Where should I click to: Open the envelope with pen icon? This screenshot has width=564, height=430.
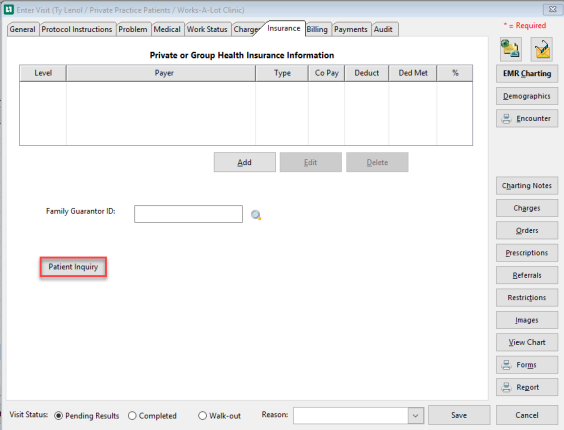pos(542,49)
